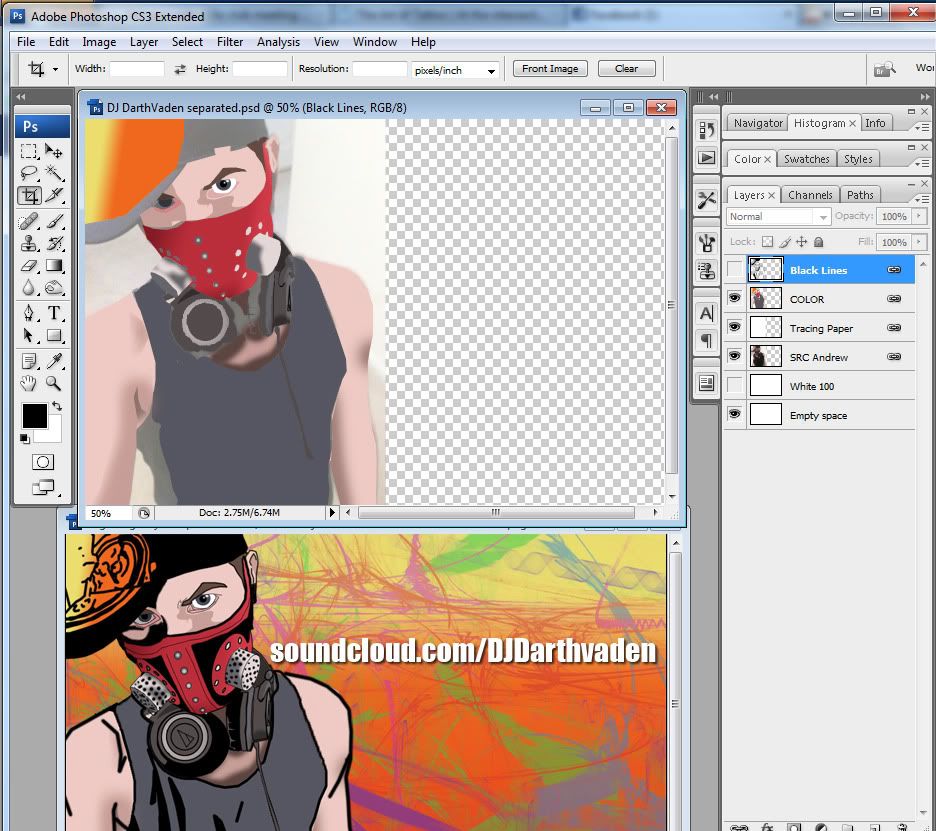Select the Blur tool
This screenshot has width=936, height=831.
click(29, 288)
